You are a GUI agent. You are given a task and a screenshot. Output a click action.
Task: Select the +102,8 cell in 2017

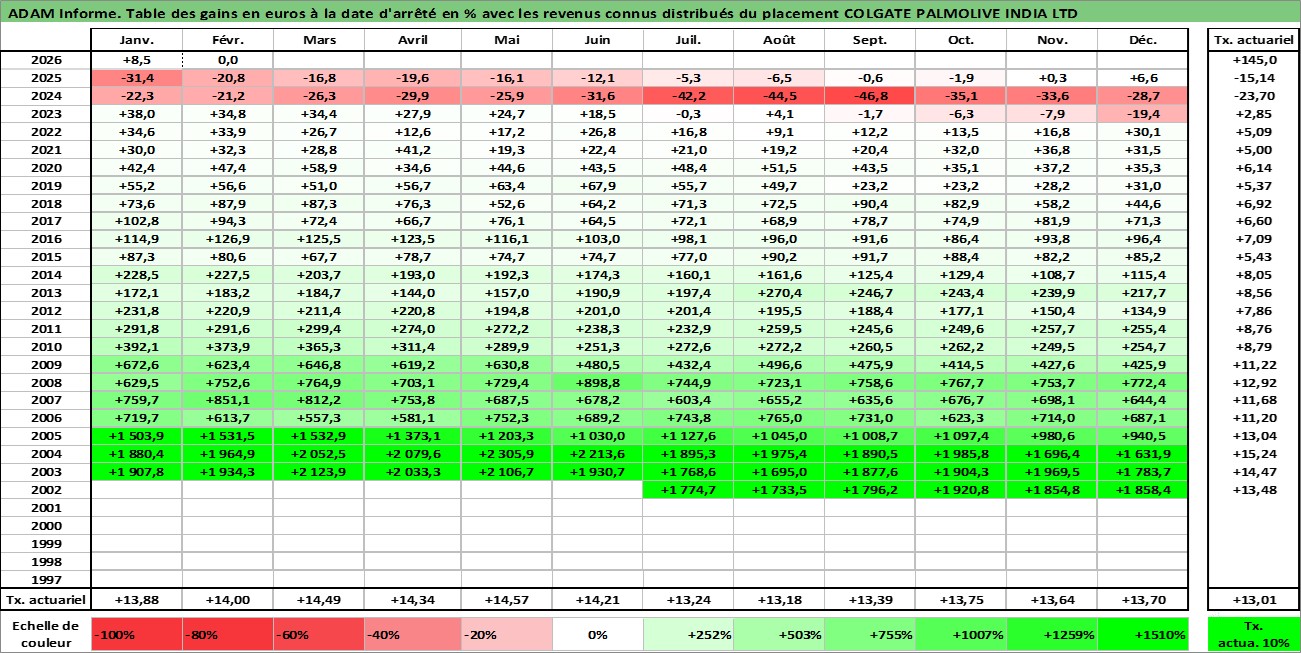coord(136,221)
